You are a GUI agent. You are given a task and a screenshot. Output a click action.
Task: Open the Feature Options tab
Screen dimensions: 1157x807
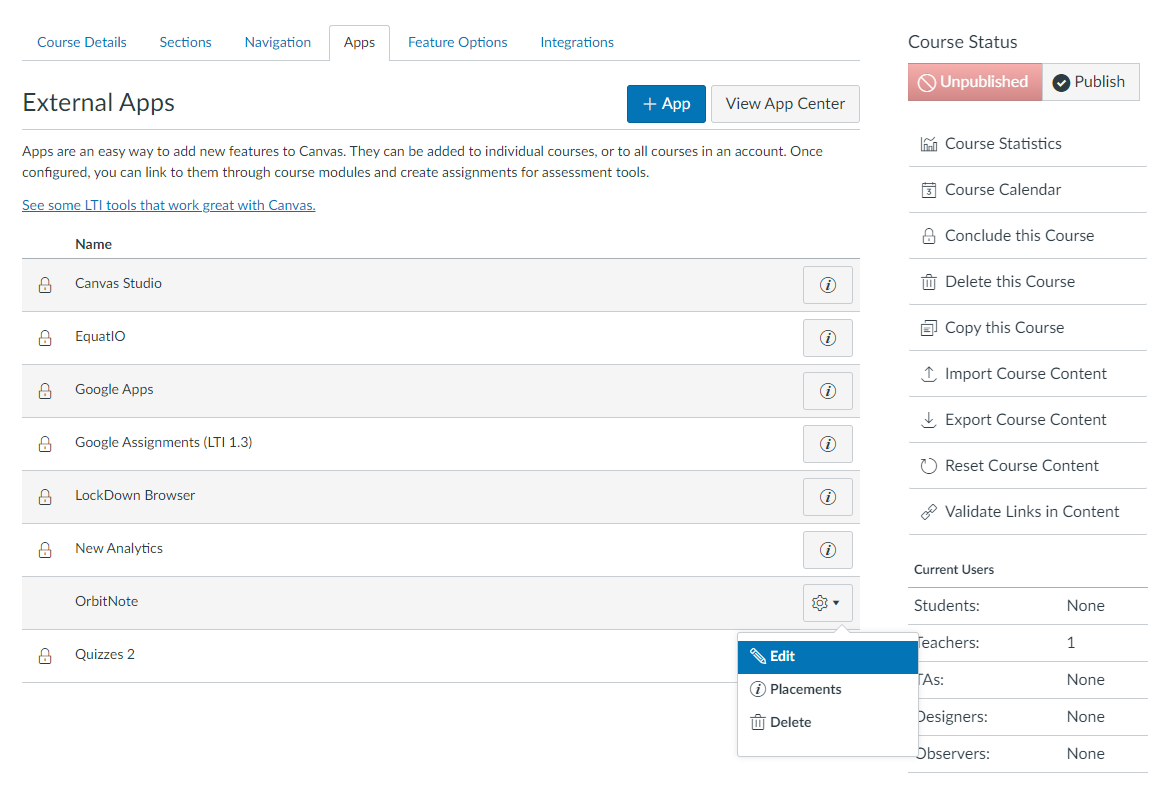tap(457, 42)
